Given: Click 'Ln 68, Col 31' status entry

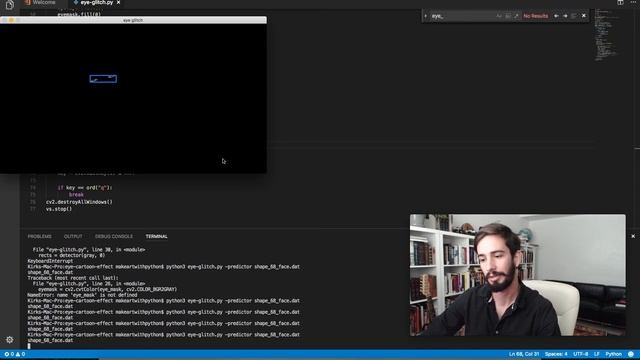Looking at the screenshot, I should (524, 354).
